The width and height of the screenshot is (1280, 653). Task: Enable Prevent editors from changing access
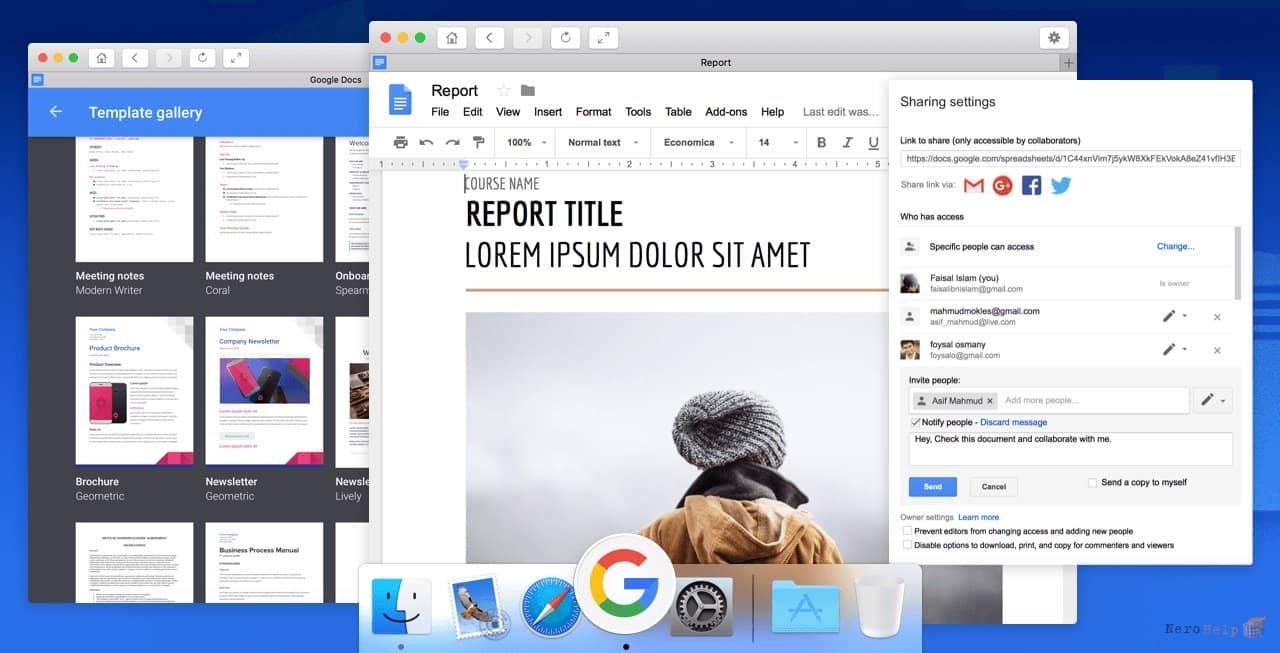coord(907,531)
